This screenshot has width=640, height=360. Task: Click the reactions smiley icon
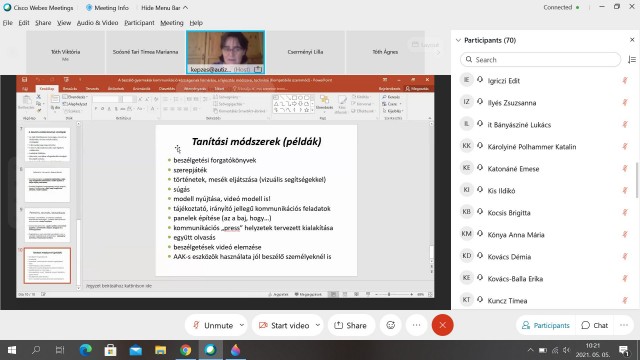click(391, 325)
